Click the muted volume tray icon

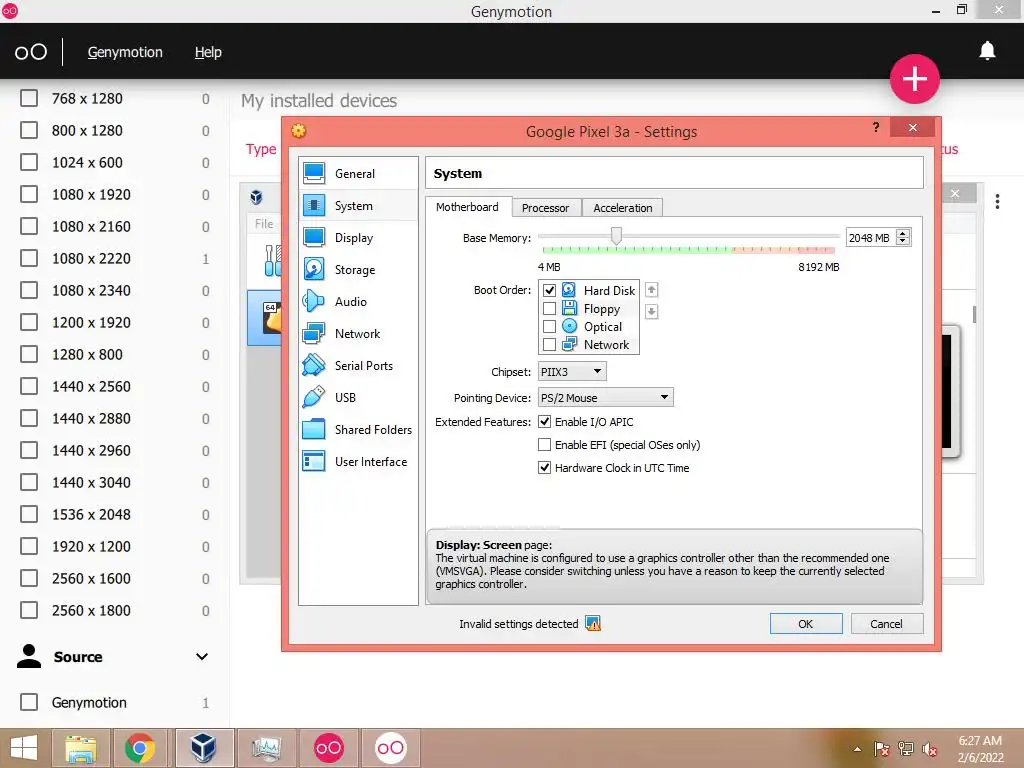coord(929,750)
